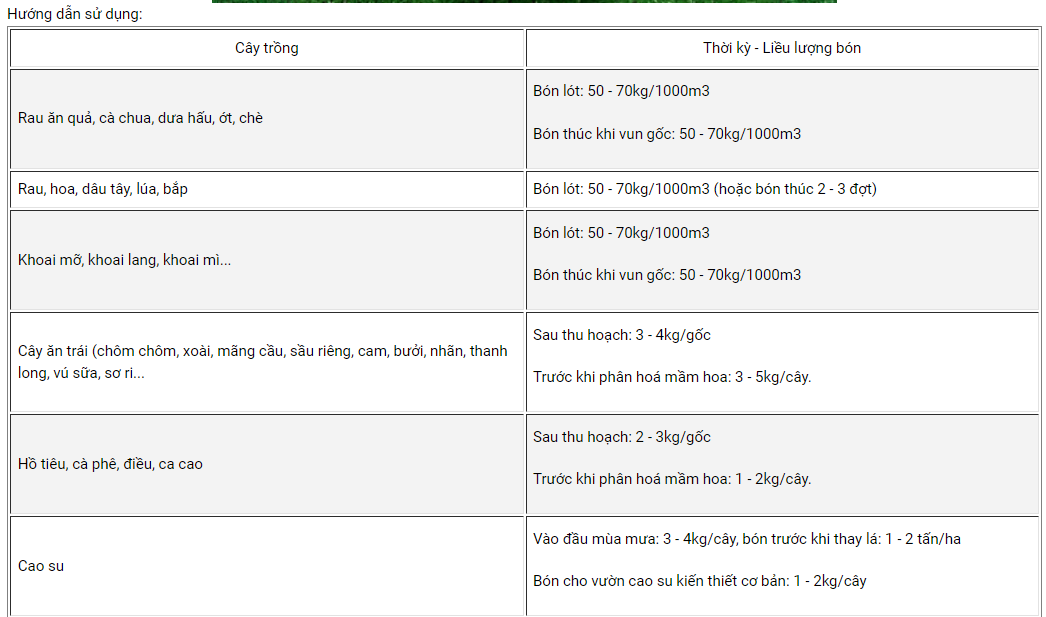Viewport: 1046px width, 617px height.
Task: Click 'Sau thu hoạch: 2 - 3kg/gốc' text
Action: [622, 437]
